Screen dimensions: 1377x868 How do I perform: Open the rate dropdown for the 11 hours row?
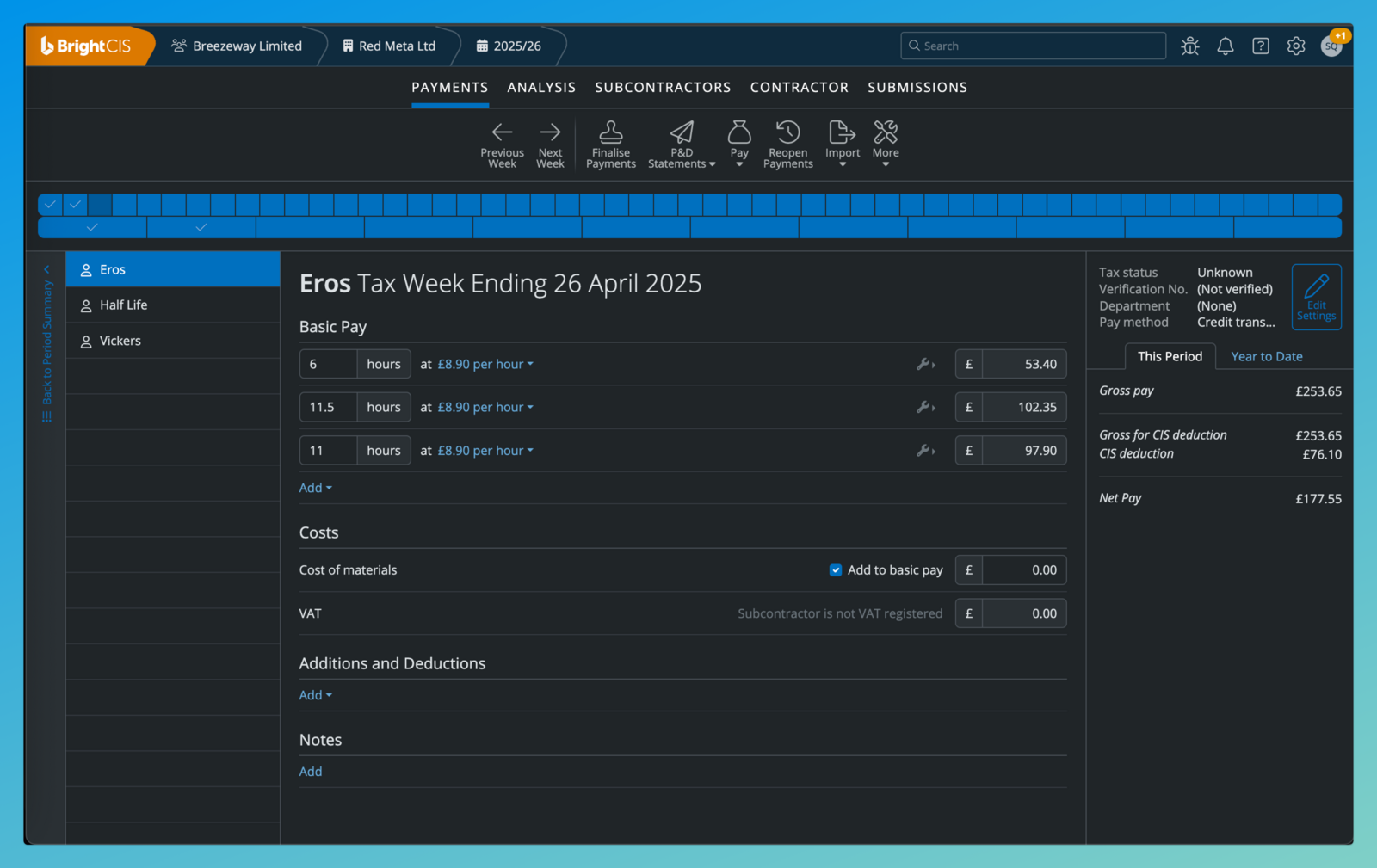click(x=485, y=451)
